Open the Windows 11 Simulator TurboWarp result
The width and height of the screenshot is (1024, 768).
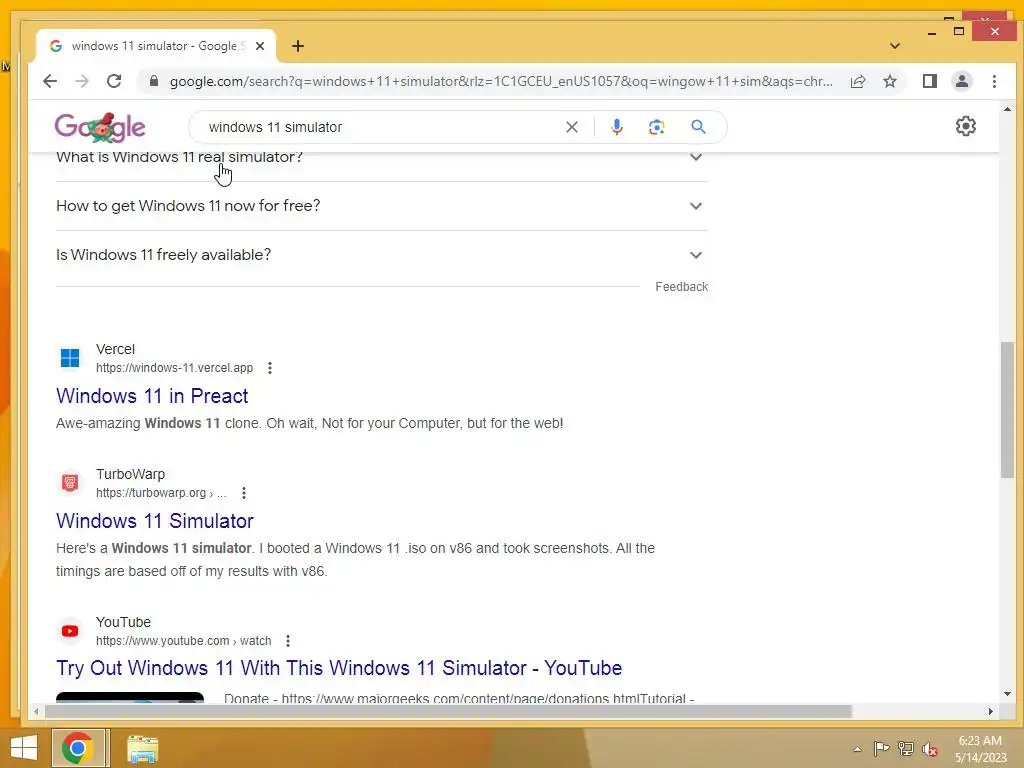[x=155, y=520]
